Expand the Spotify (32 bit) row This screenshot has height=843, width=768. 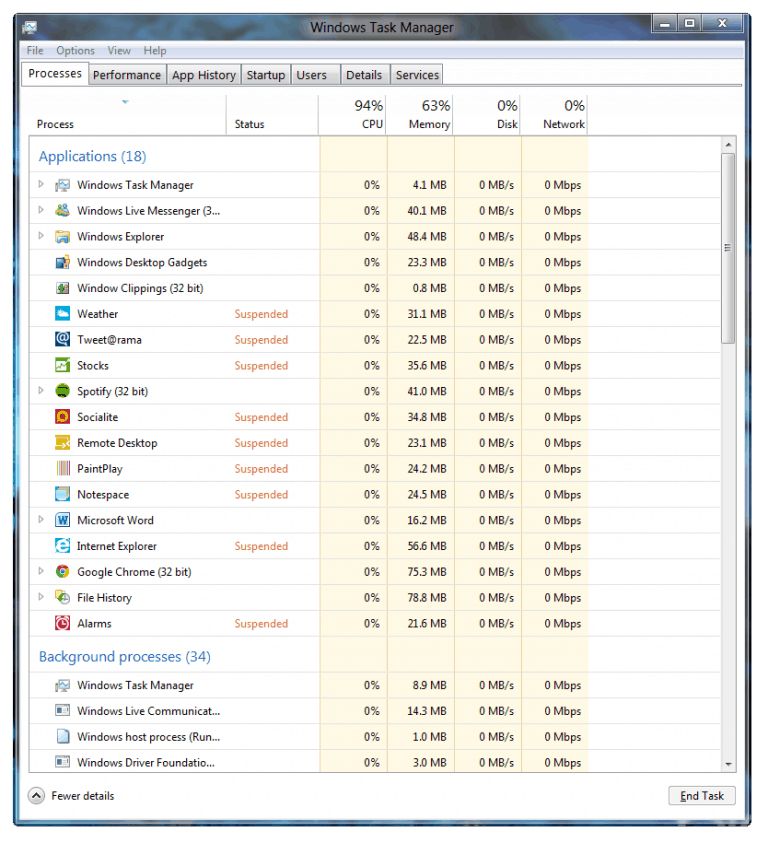click(41, 391)
